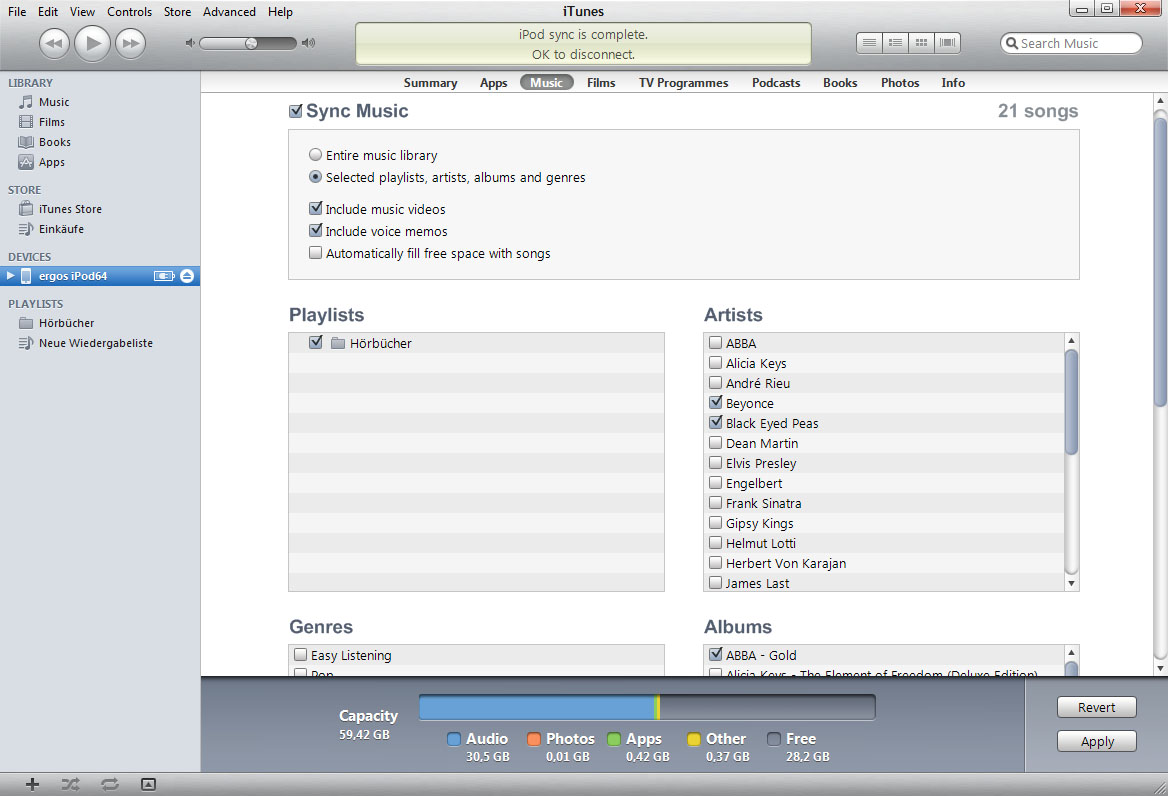Open the View menu

click(x=83, y=12)
